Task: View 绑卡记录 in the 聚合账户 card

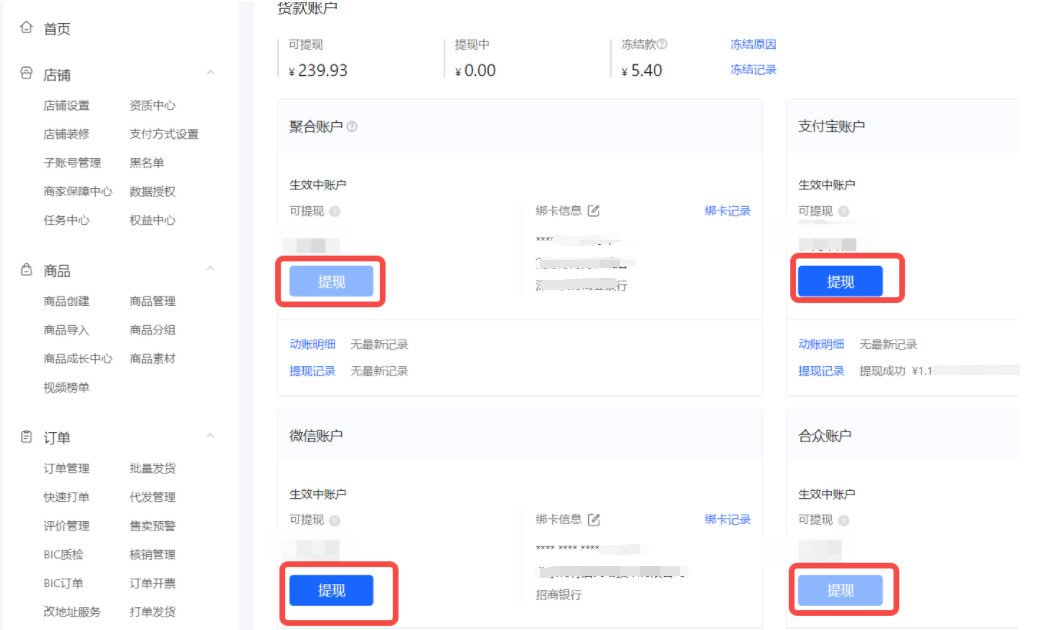Action: [727, 210]
